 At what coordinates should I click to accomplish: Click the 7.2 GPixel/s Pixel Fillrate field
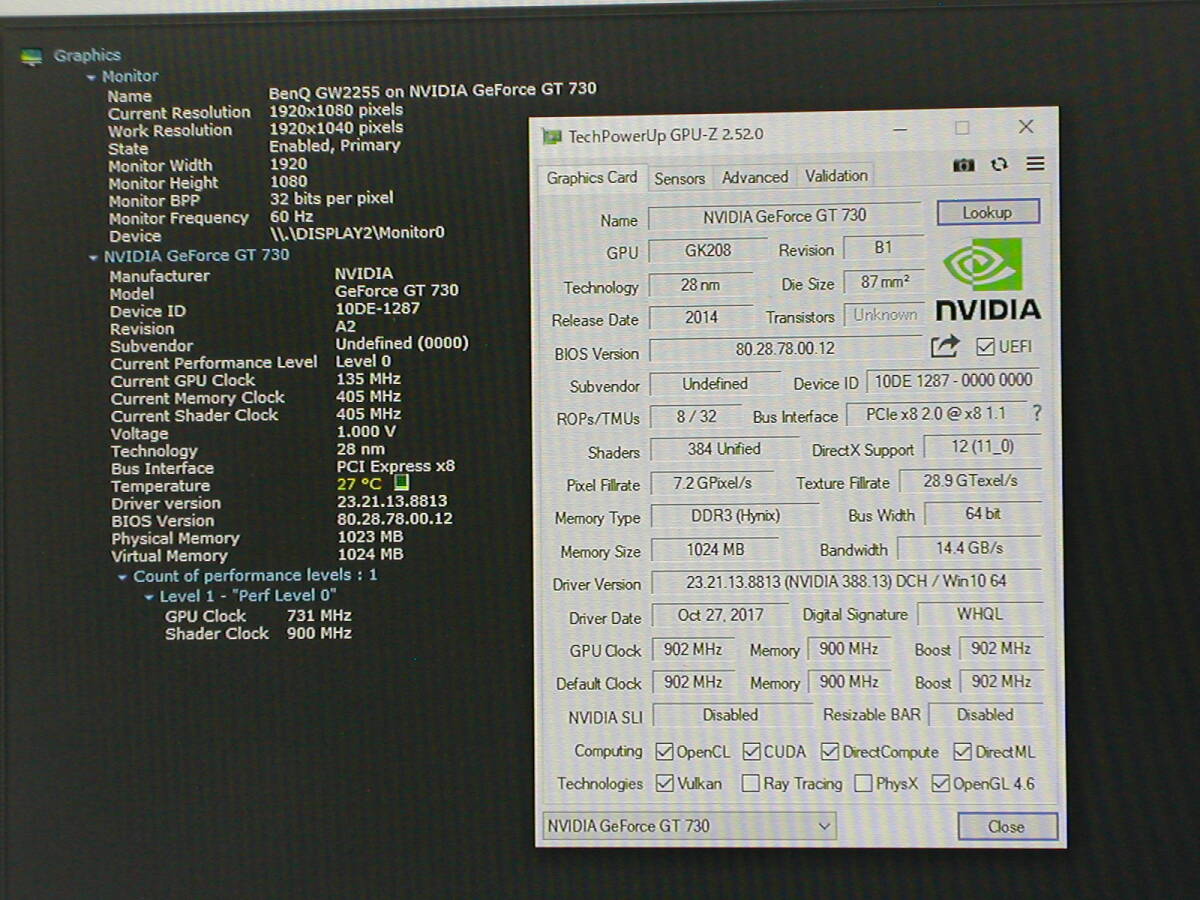tap(712, 483)
